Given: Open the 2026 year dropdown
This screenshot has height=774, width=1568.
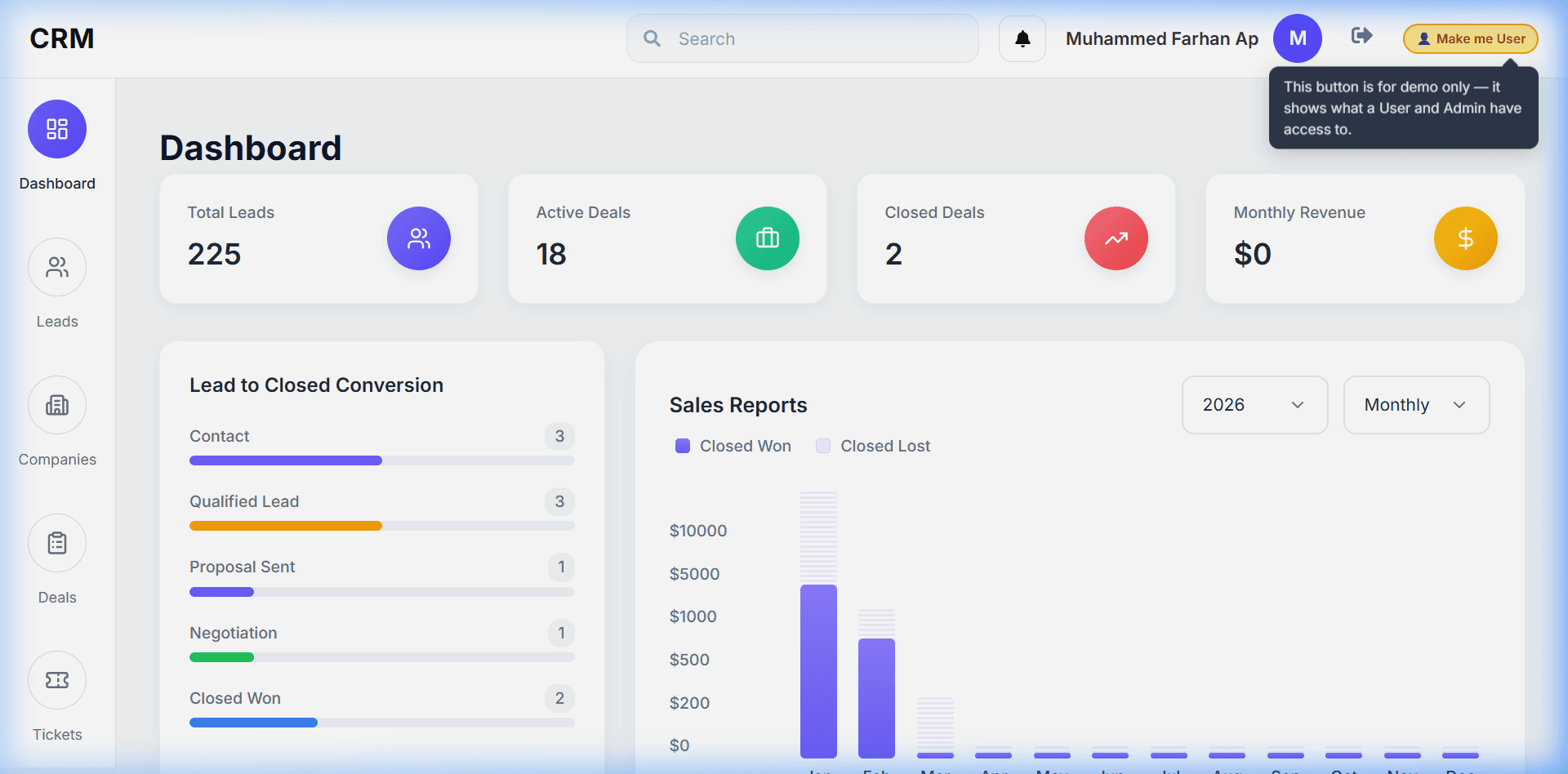Looking at the screenshot, I should point(1254,405).
